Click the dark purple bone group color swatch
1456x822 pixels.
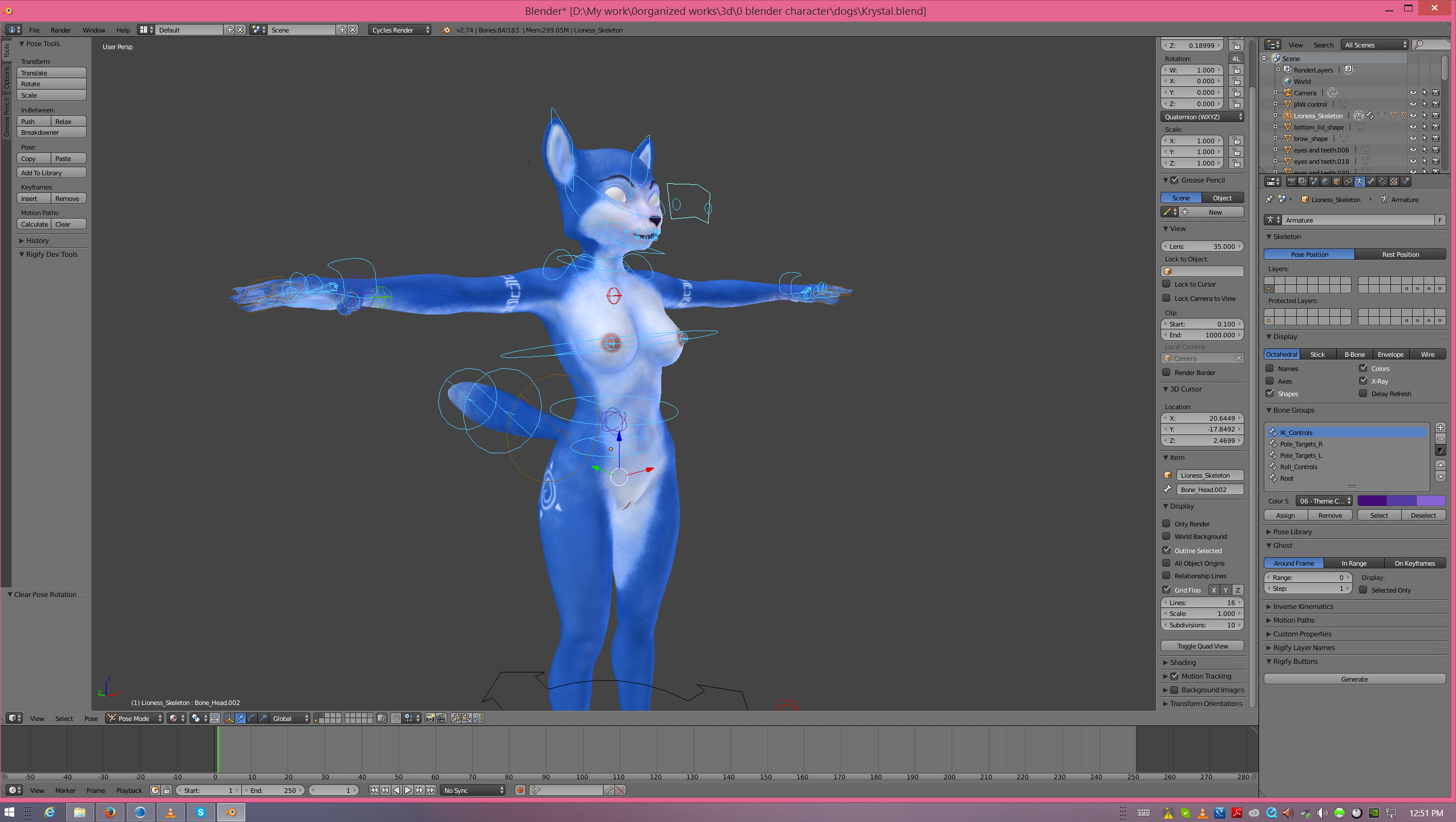click(x=1372, y=501)
